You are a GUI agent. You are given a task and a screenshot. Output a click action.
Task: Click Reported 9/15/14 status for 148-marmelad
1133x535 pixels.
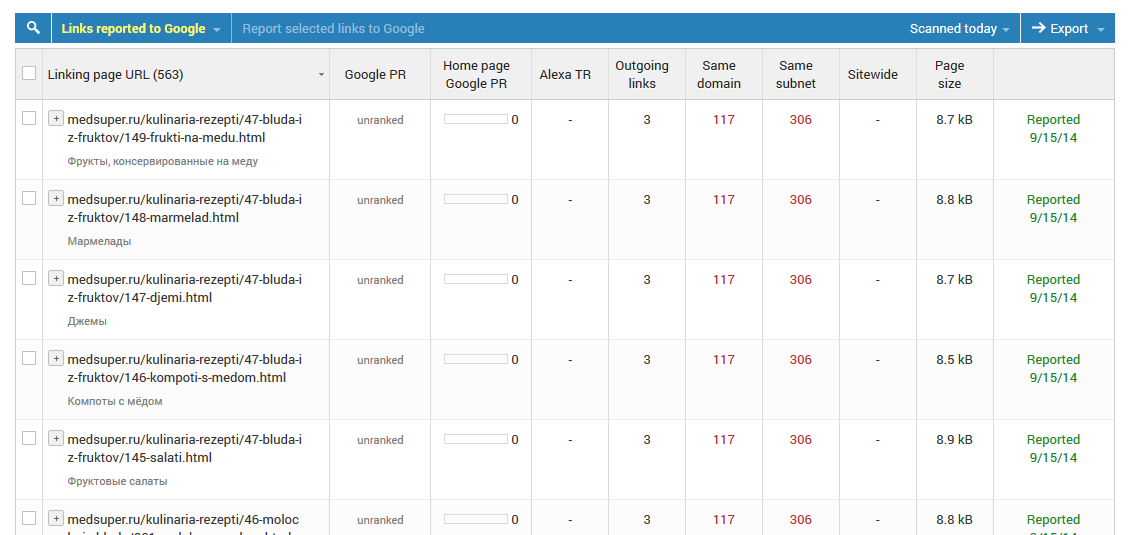pyautogui.click(x=1053, y=208)
